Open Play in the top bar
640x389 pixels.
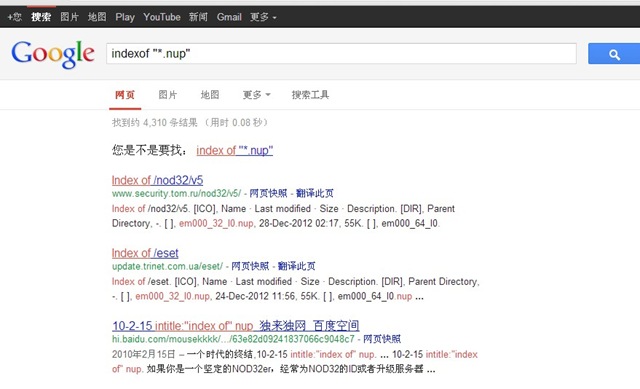[125, 17]
